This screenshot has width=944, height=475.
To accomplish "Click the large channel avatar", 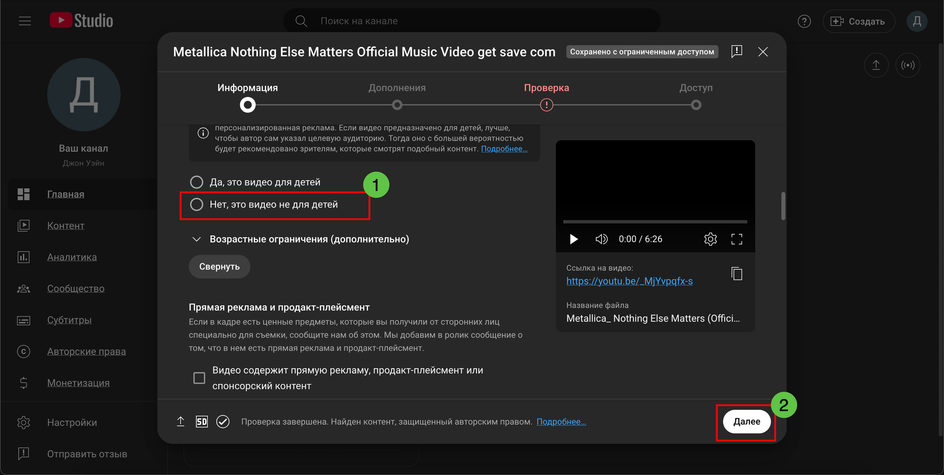I will [x=84, y=95].
